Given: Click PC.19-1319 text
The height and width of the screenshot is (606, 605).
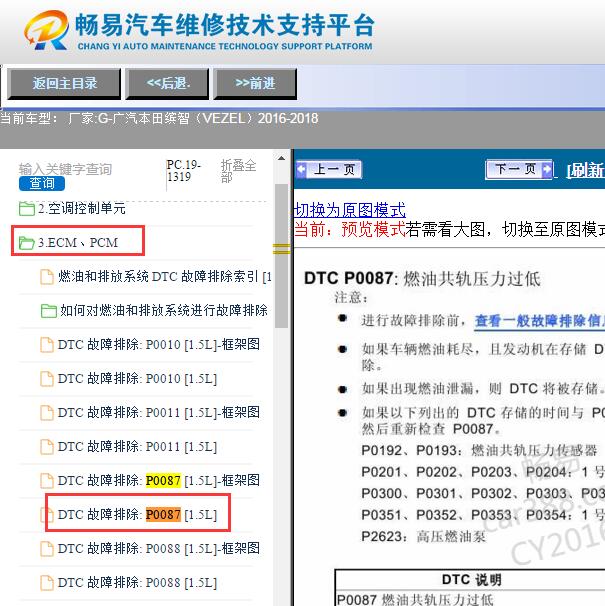Looking at the screenshot, I should point(184,170).
